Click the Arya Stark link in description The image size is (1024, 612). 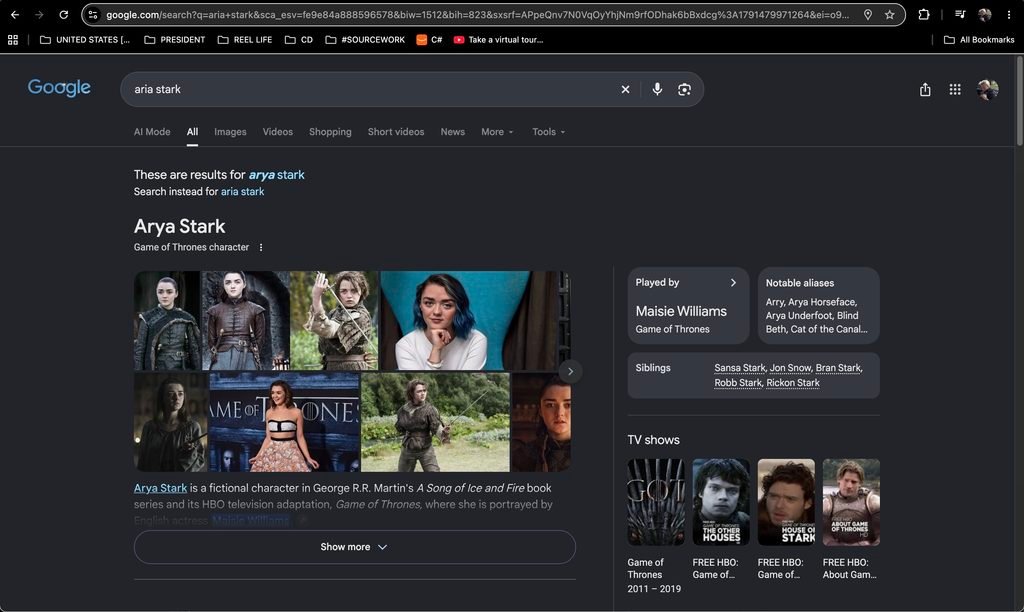[161, 488]
